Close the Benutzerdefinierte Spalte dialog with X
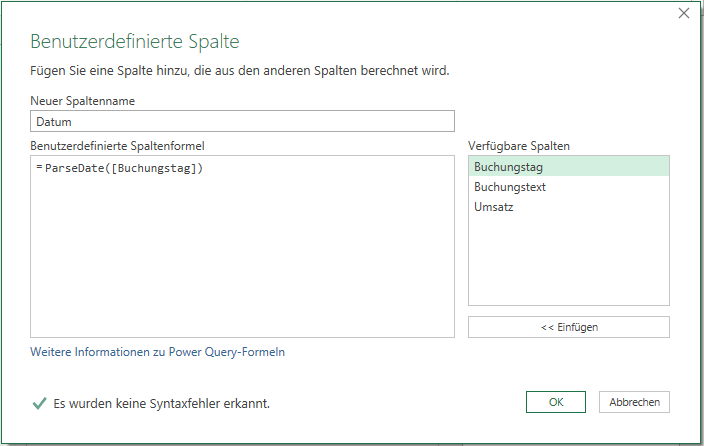 coord(683,13)
